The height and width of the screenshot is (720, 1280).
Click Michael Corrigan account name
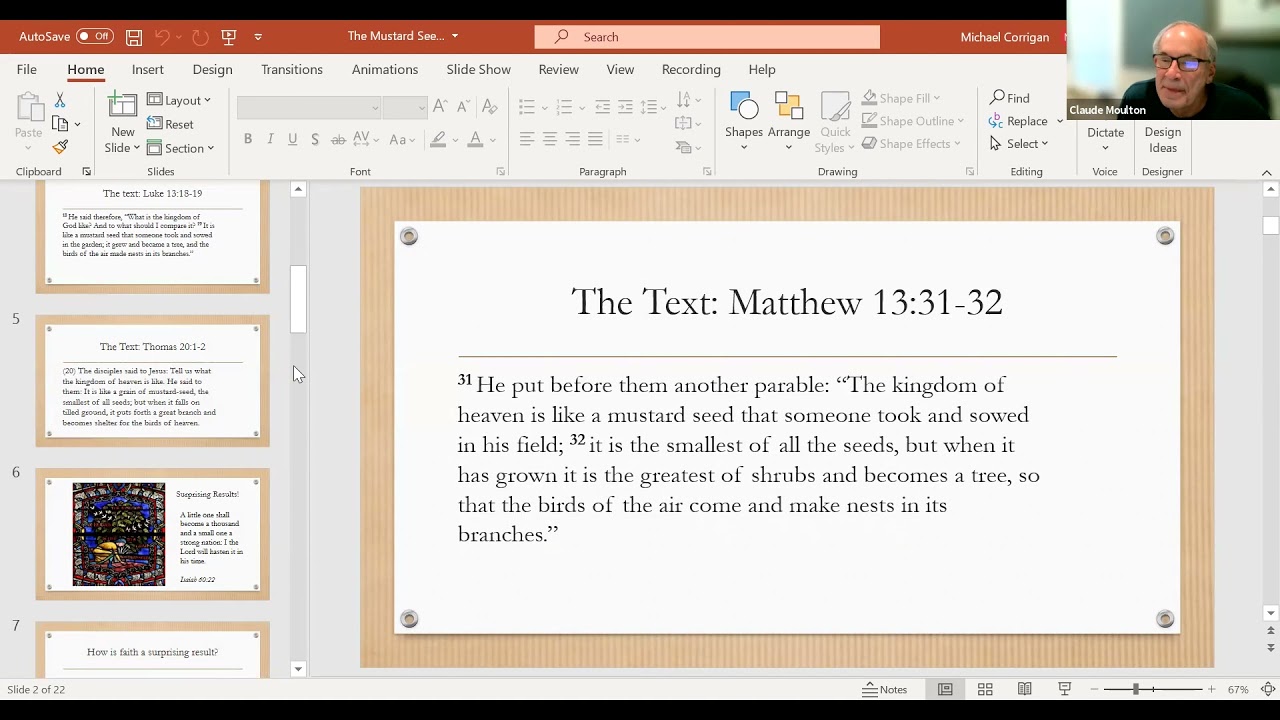(1005, 37)
